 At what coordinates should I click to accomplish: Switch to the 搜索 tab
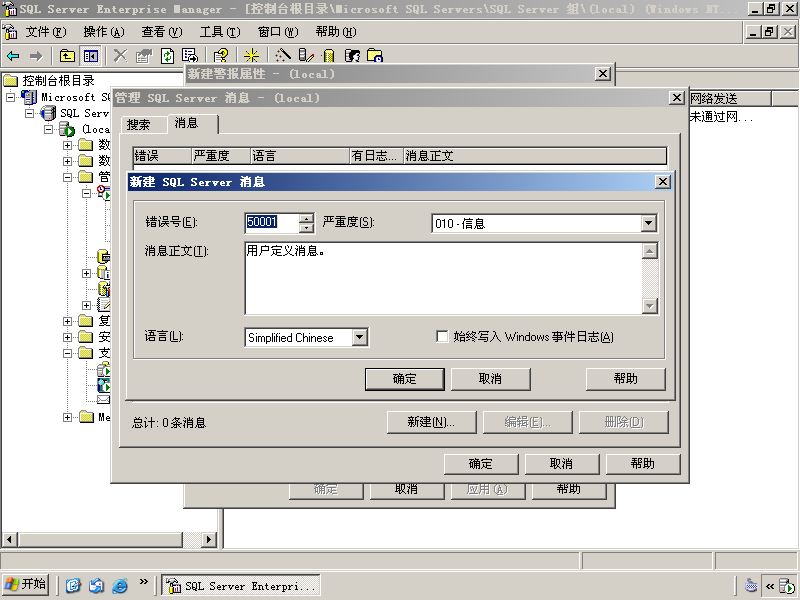(x=143, y=124)
